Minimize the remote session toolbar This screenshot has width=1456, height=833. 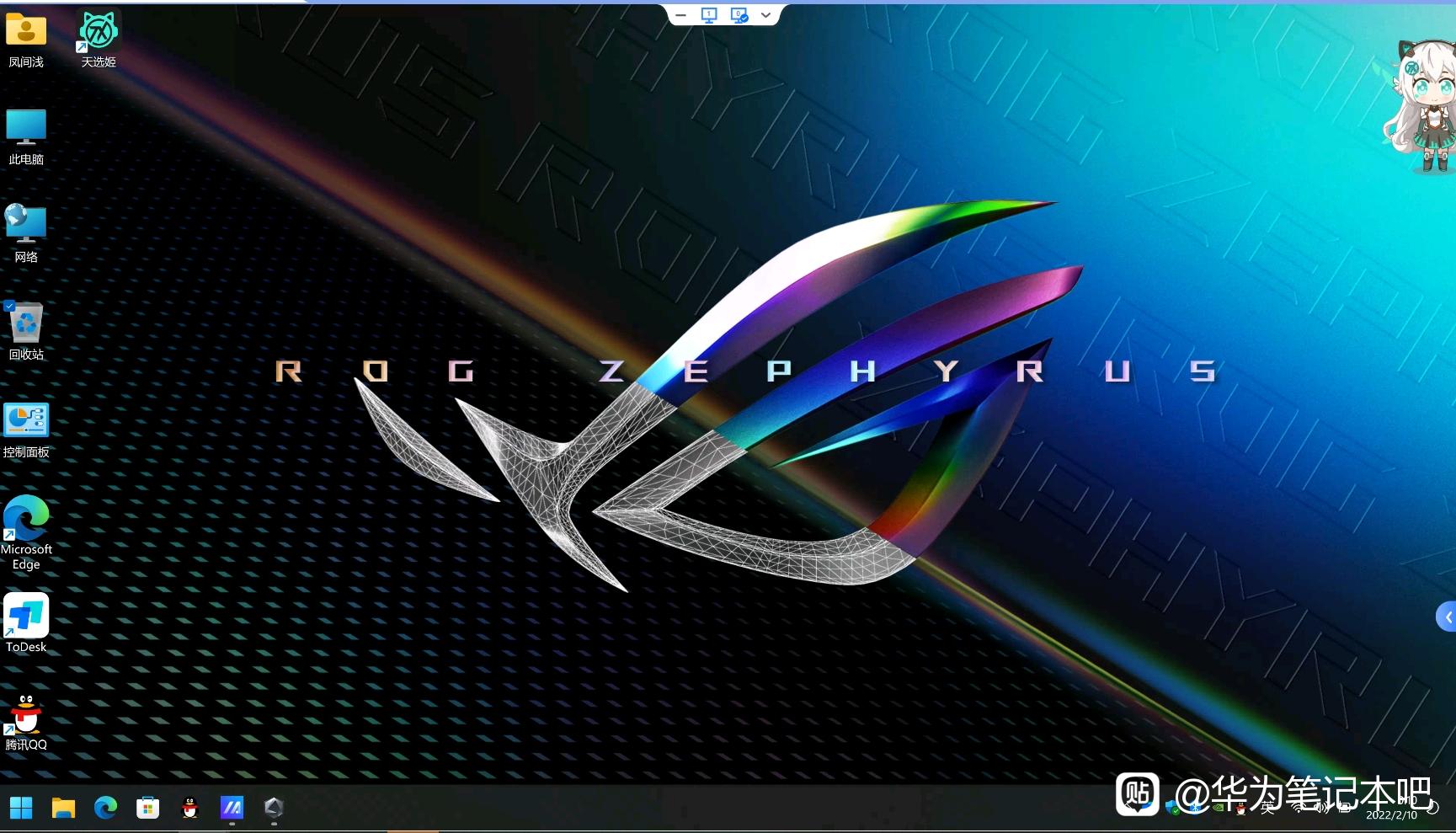click(680, 15)
